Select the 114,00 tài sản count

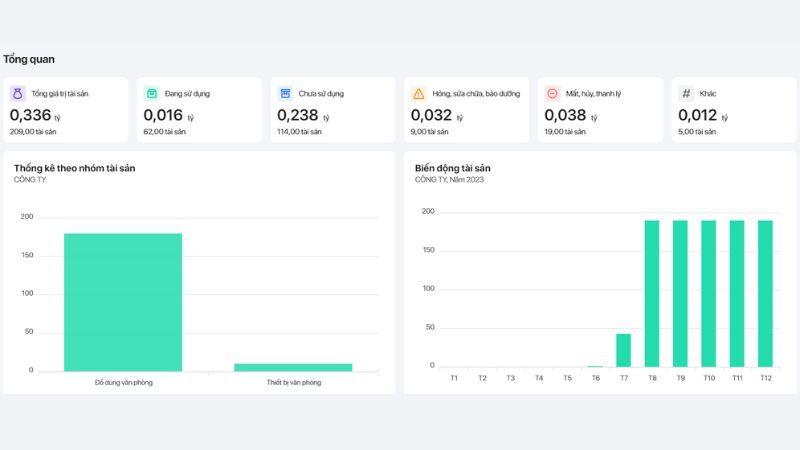pos(300,131)
